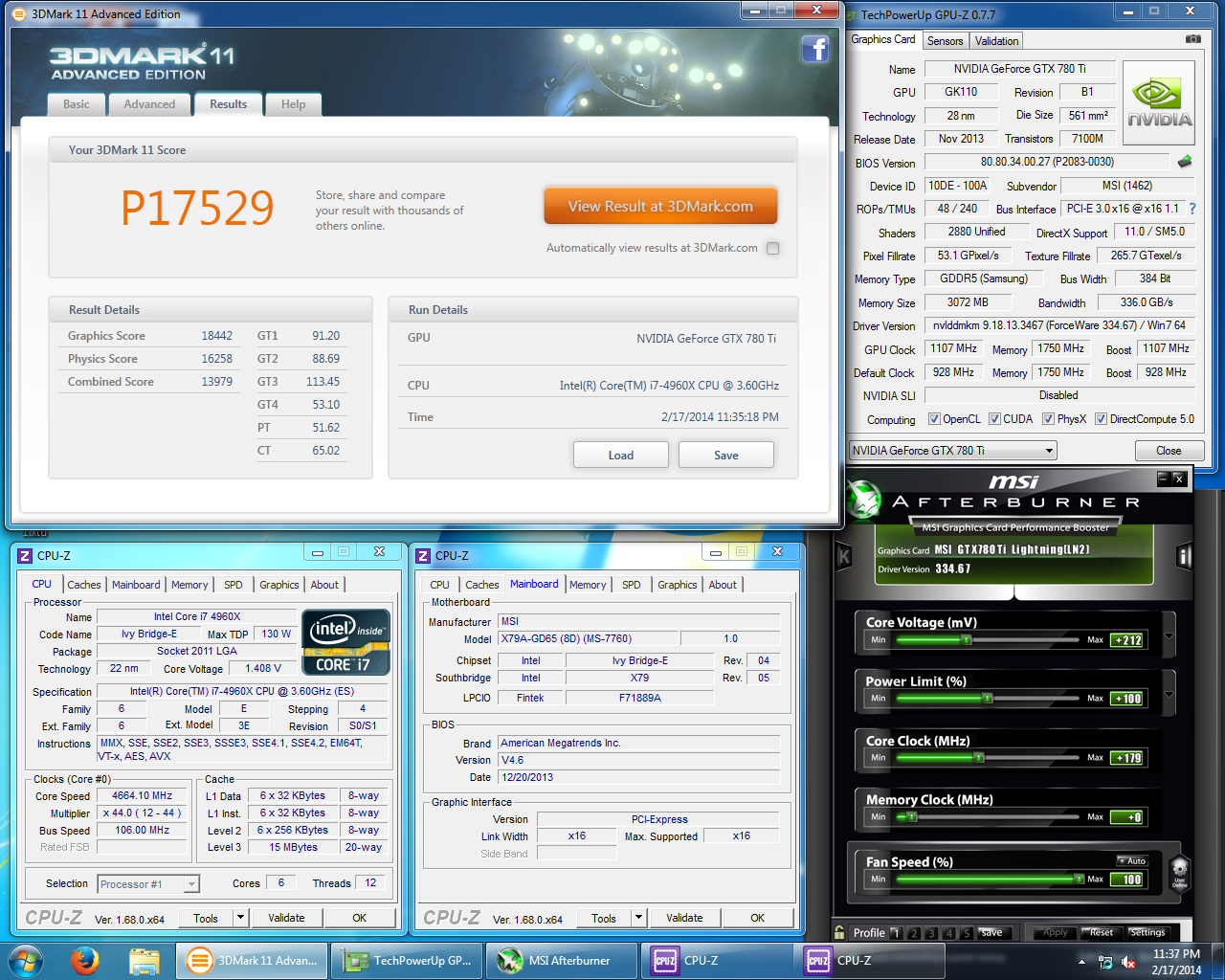
Task: Open Afterburner Settings button
Action: [1147, 933]
